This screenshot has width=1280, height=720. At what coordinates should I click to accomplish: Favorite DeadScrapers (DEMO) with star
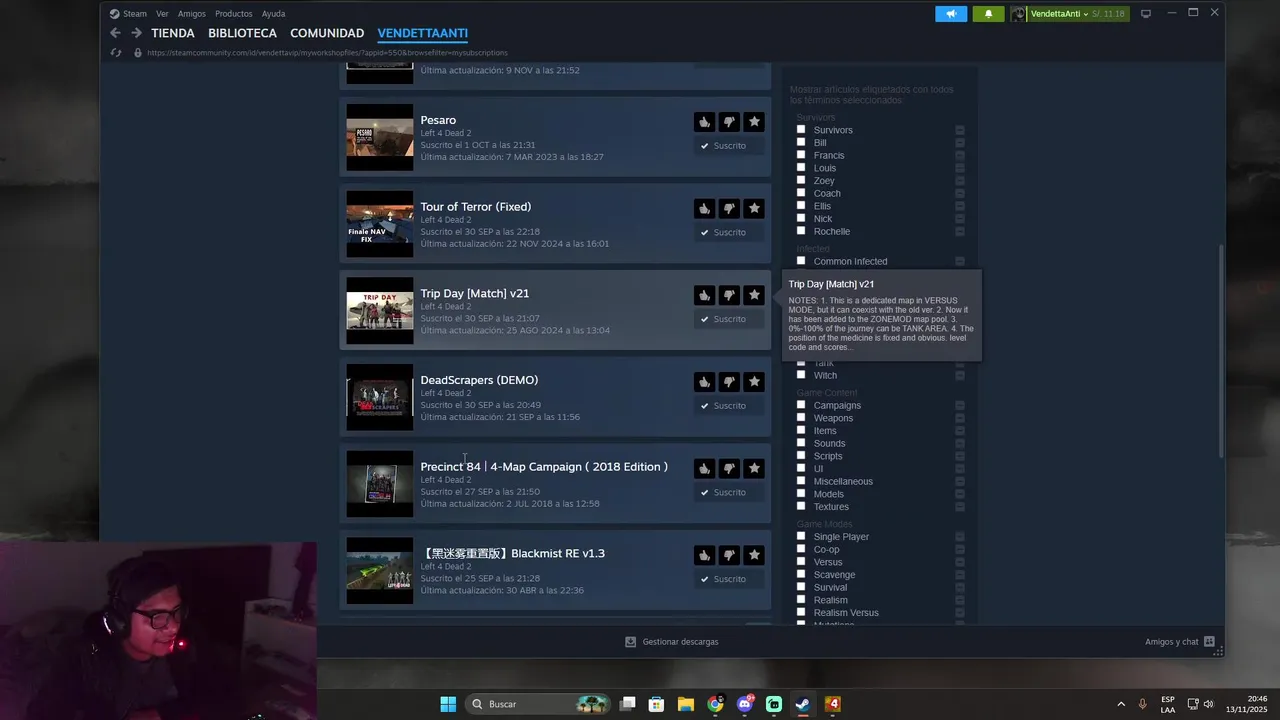pos(754,382)
